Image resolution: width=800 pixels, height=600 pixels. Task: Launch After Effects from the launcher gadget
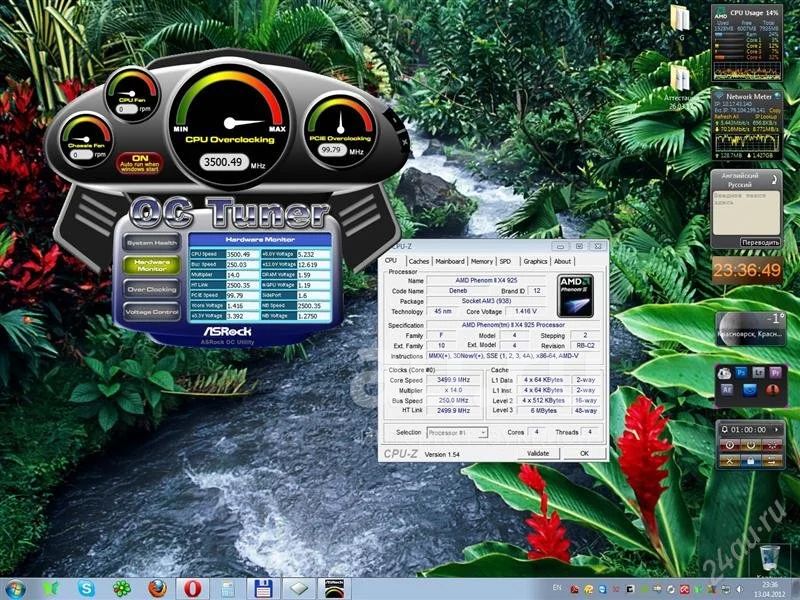(x=727, y=390)
